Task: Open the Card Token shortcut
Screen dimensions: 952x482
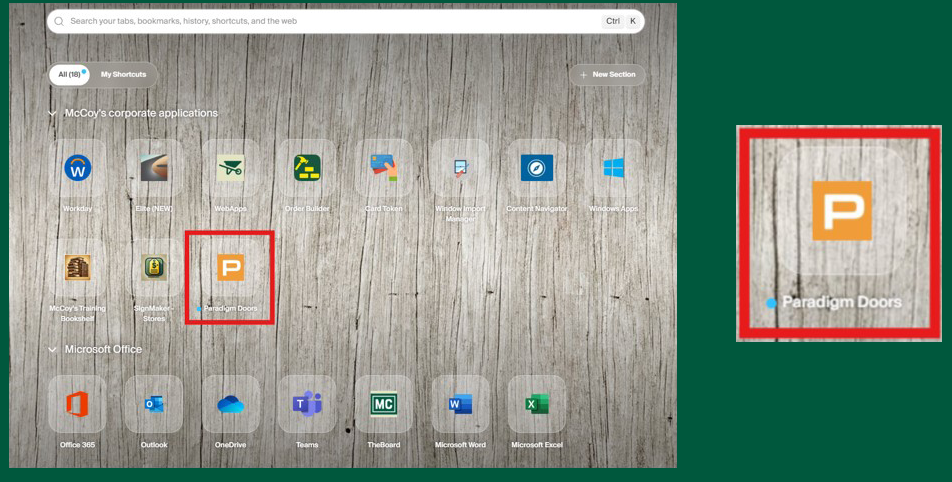Action: click(x=384, y=168)
